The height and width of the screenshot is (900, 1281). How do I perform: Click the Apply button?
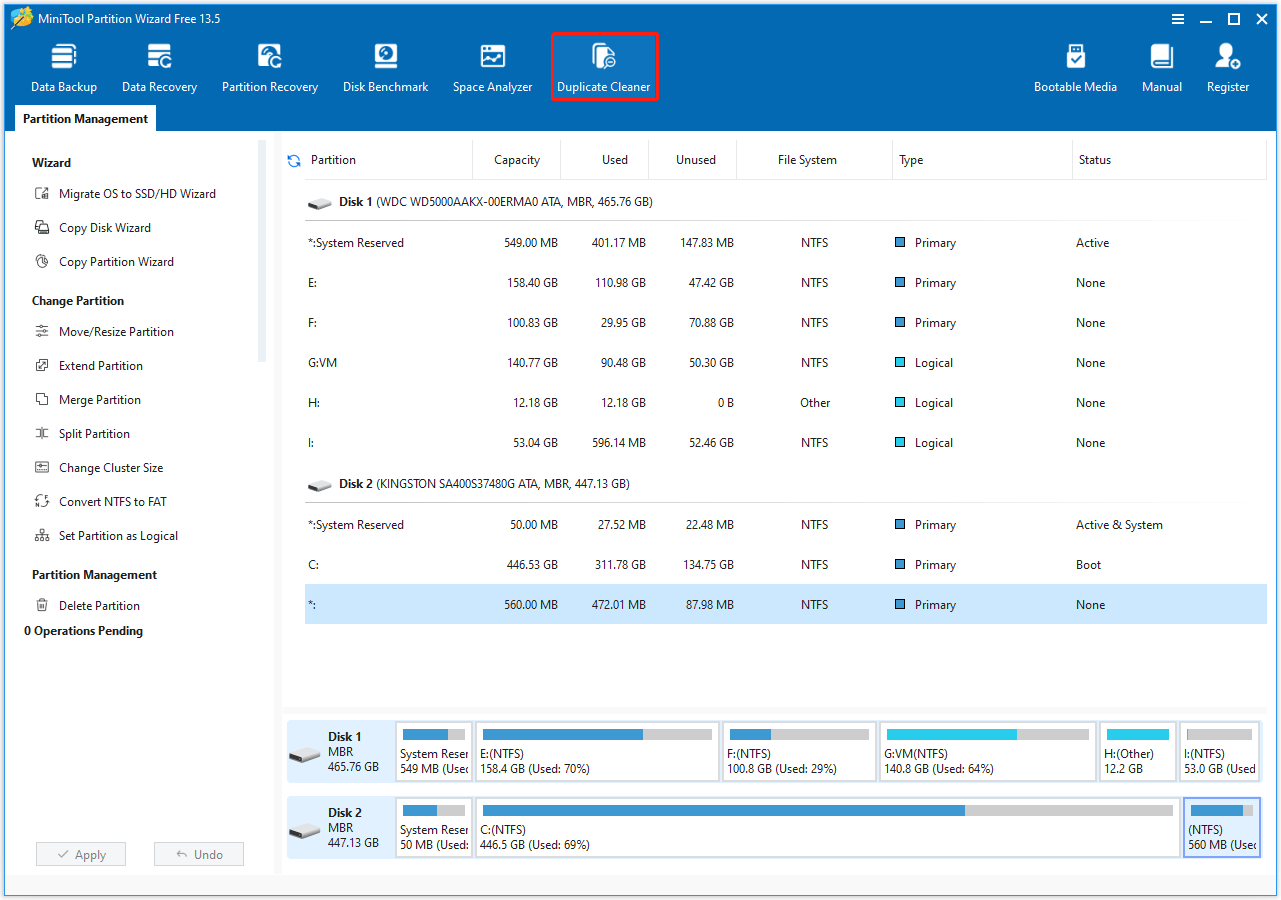click(80, 853)
